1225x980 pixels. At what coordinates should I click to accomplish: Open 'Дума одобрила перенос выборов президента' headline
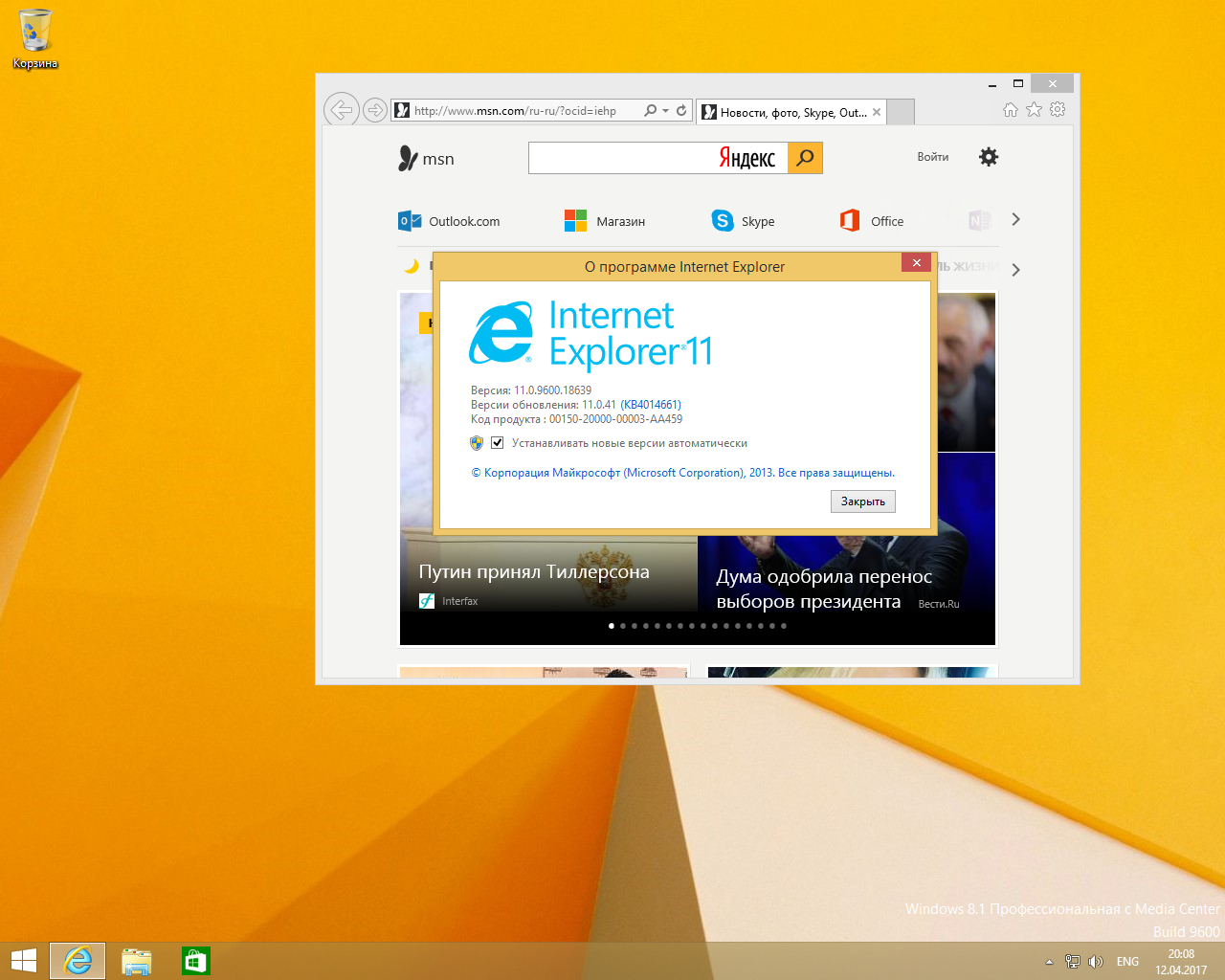click(823, 589)
